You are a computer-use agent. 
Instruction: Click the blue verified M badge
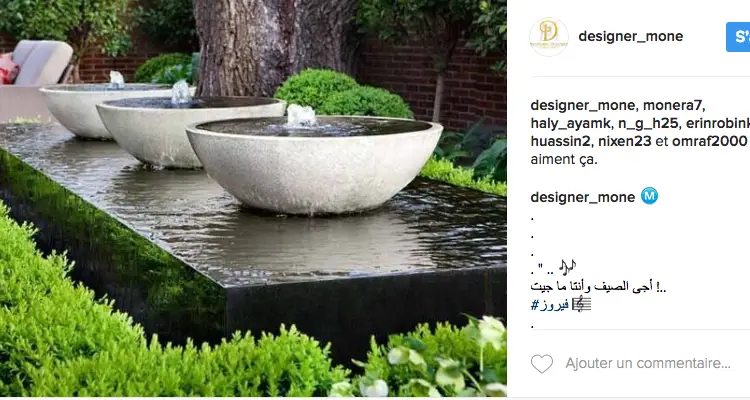(x=649, y=196)
